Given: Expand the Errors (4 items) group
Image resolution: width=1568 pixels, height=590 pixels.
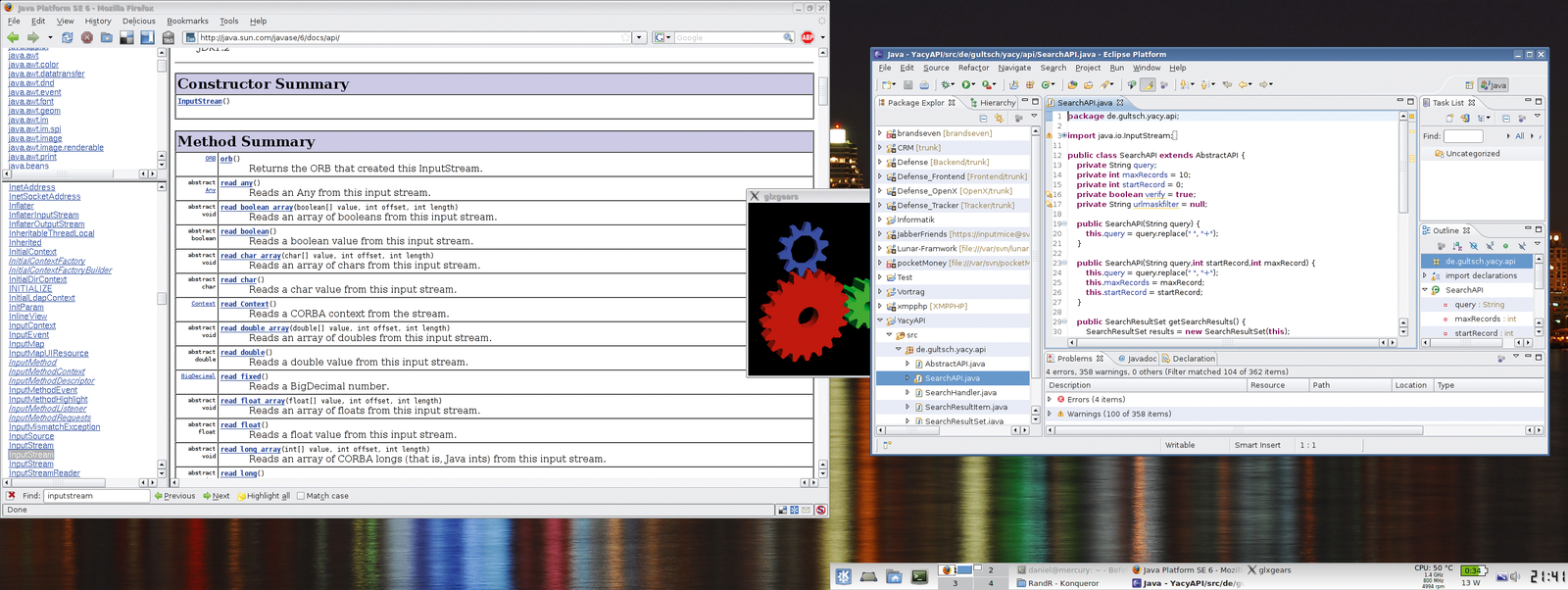Looking at the screenshot, I should pos(1050,400).
